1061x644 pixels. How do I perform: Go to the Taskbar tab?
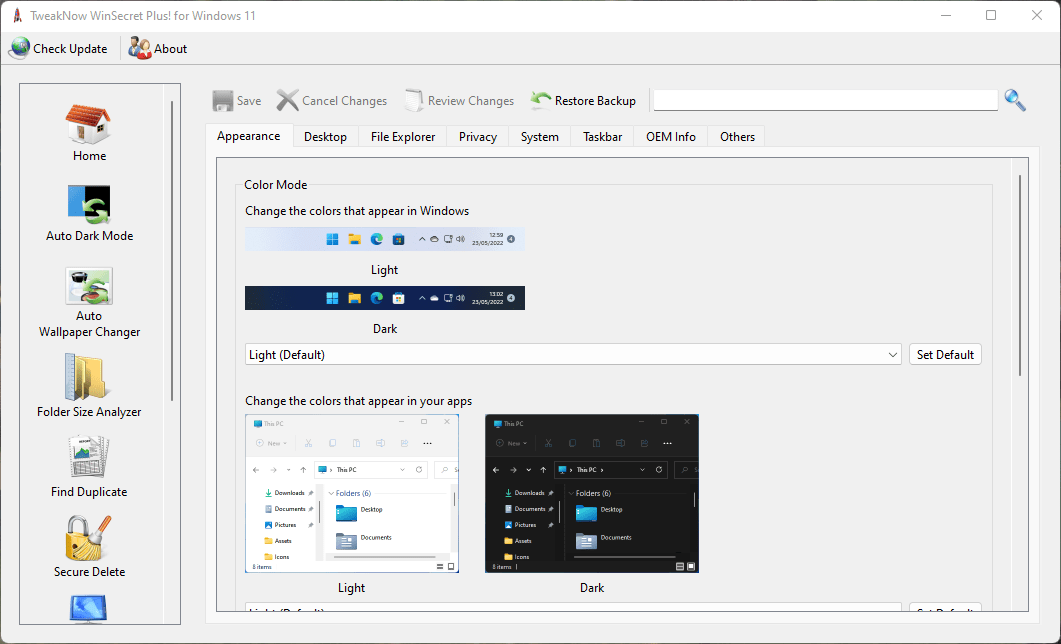tap(602, 137)
